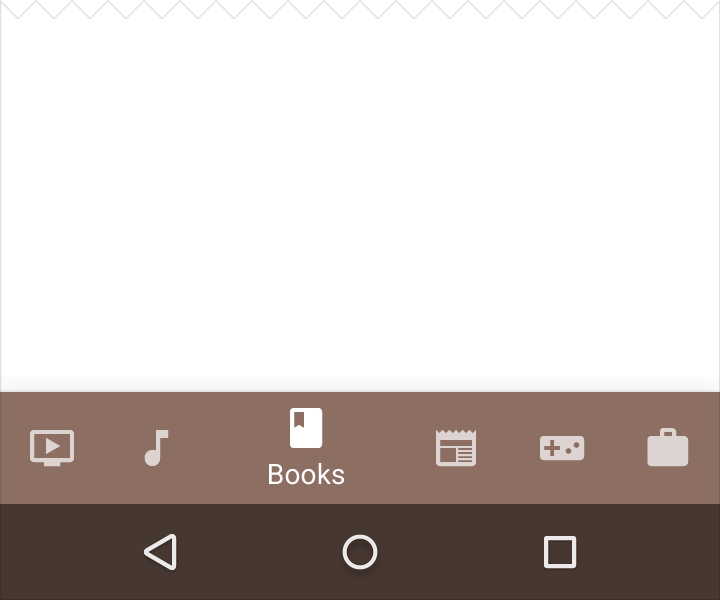Open Recents with the square button
Viewport: 720px width, 600px height.
[x=560, y=552]
